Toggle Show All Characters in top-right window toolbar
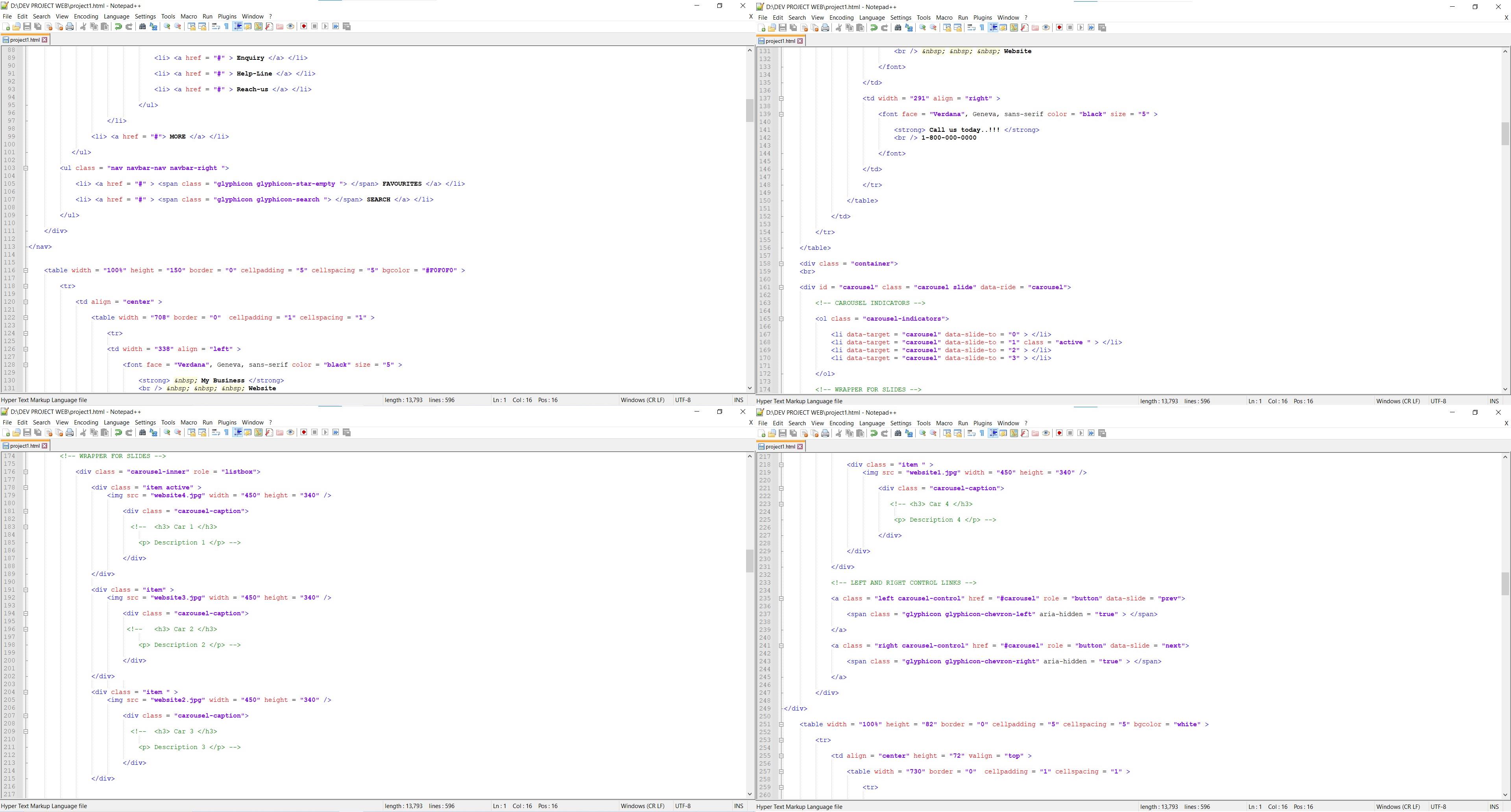The width and height of the screenshot is (1511, 812). (982, 28)
